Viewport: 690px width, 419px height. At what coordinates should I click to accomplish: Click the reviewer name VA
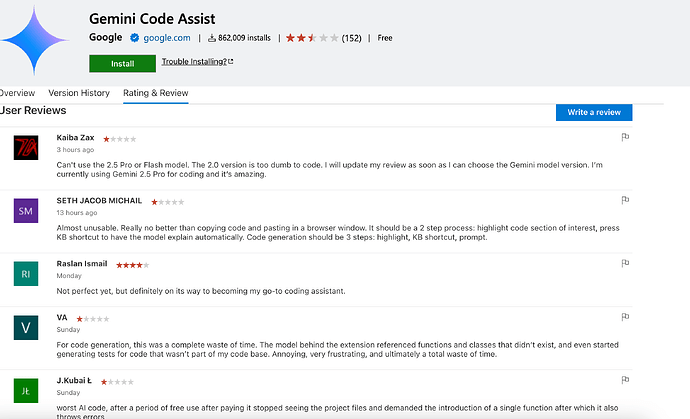coord(62,317)
